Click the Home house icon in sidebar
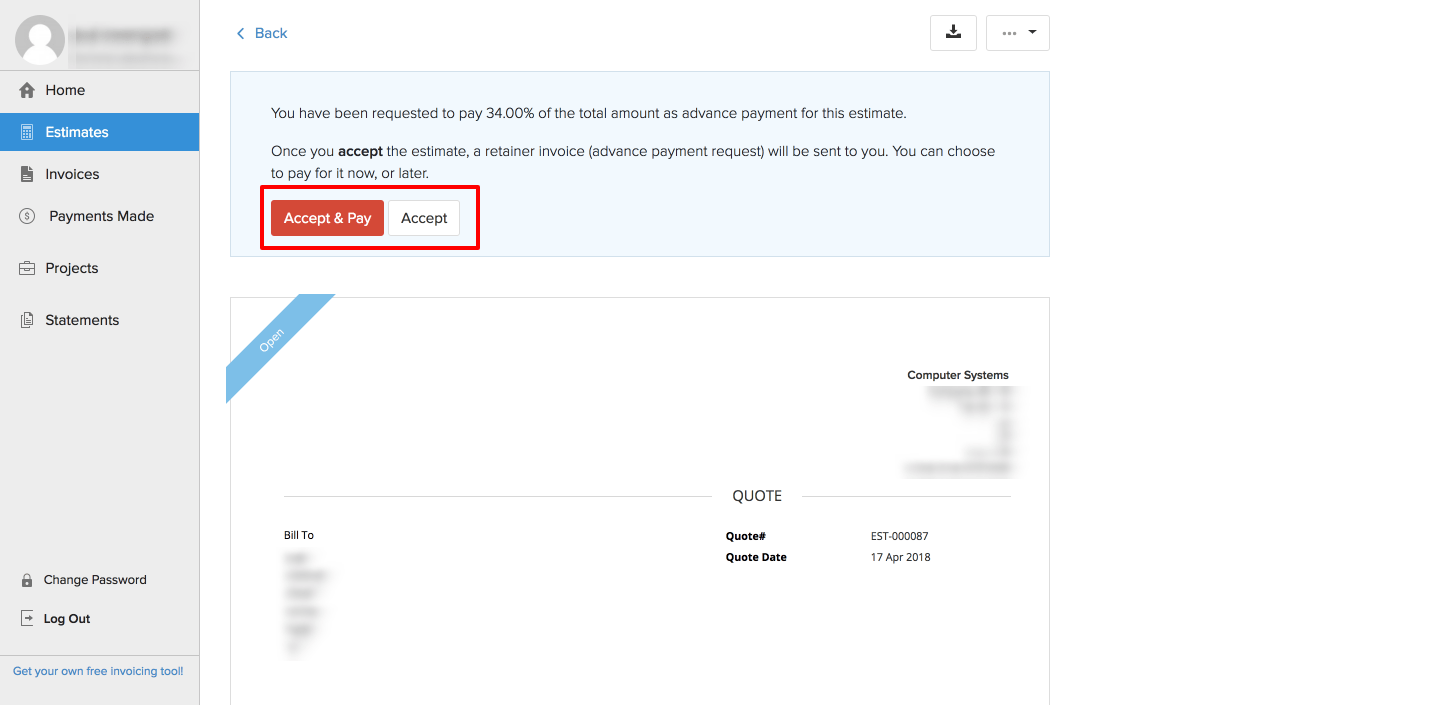The height and width of the screenshot is (705, 1439). click(x=27, y=90)
